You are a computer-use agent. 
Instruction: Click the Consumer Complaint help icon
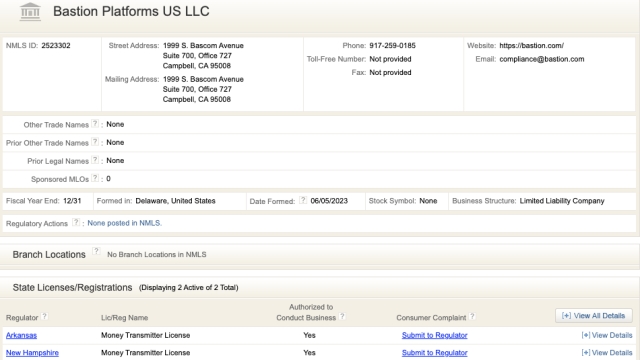click(x=472, y=316)
